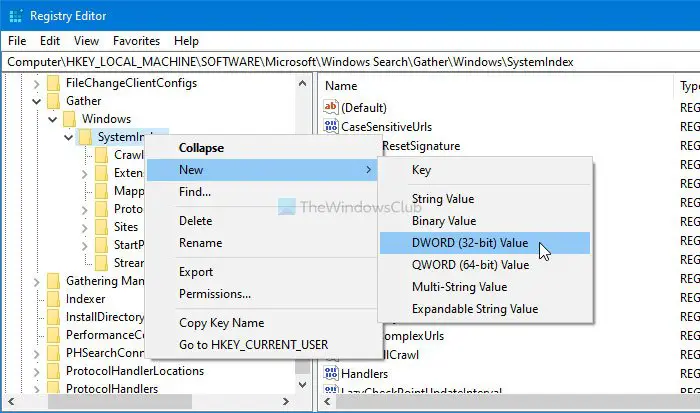The width and height of the screenshot is (700, 413).
Task: Click the ProtocolHandlerLocations folder icon
Action: tap(54, 371)
